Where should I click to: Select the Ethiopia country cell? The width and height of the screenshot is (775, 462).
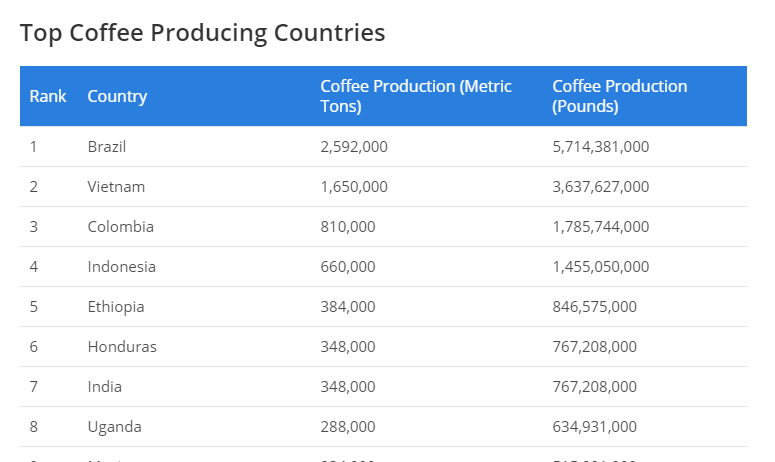coord(116,307)
